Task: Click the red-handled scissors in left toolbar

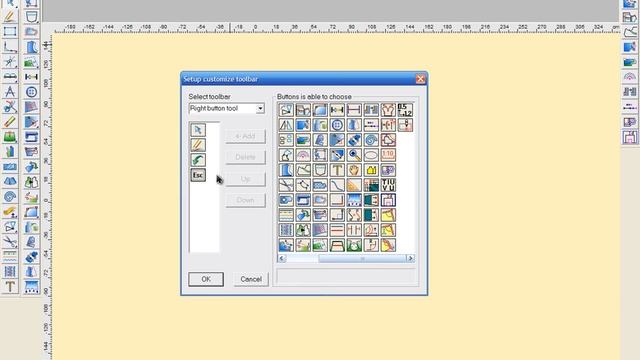Action: (x=10, y=107)
